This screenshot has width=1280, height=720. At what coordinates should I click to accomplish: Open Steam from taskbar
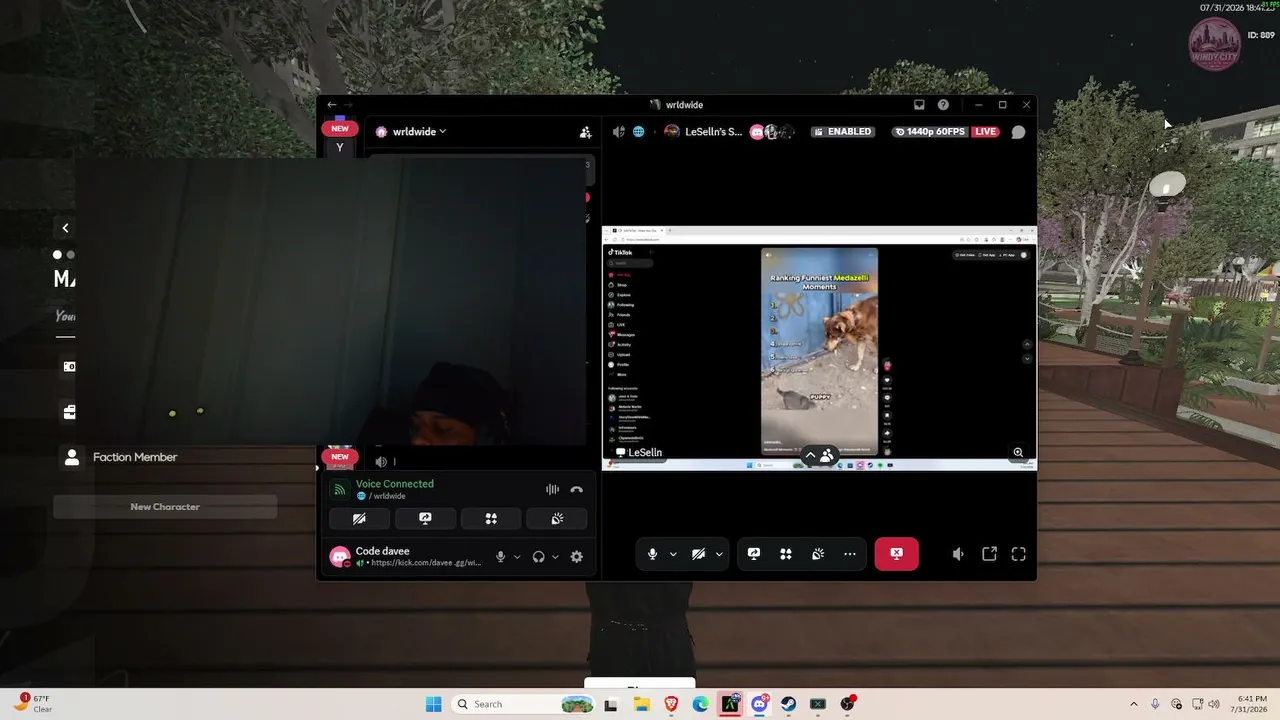(788, 704)
